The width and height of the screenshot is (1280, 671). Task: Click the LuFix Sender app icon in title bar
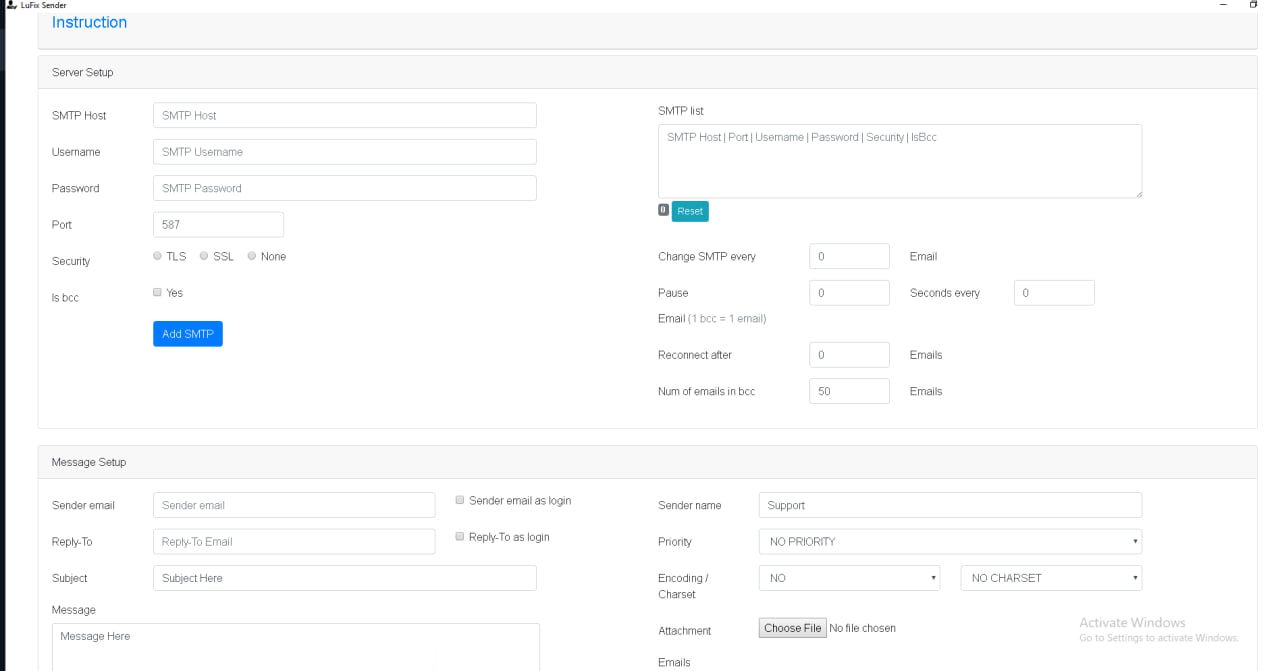click(x=11, y=5)
